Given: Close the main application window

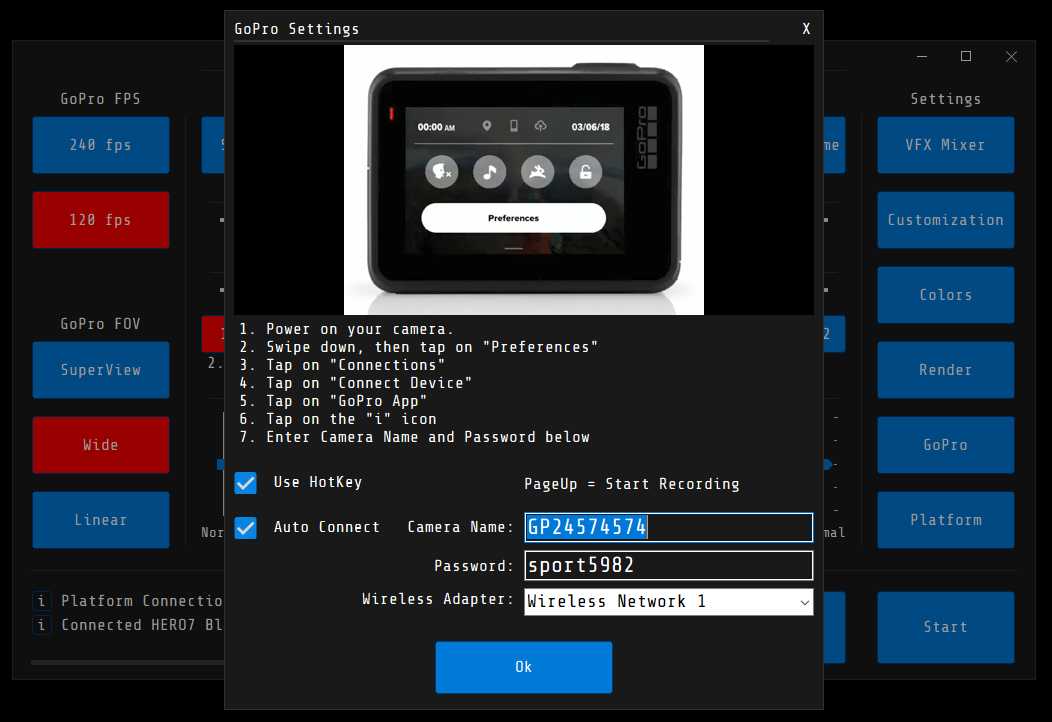Looking at the screenshot, I should pos(1011,56).
